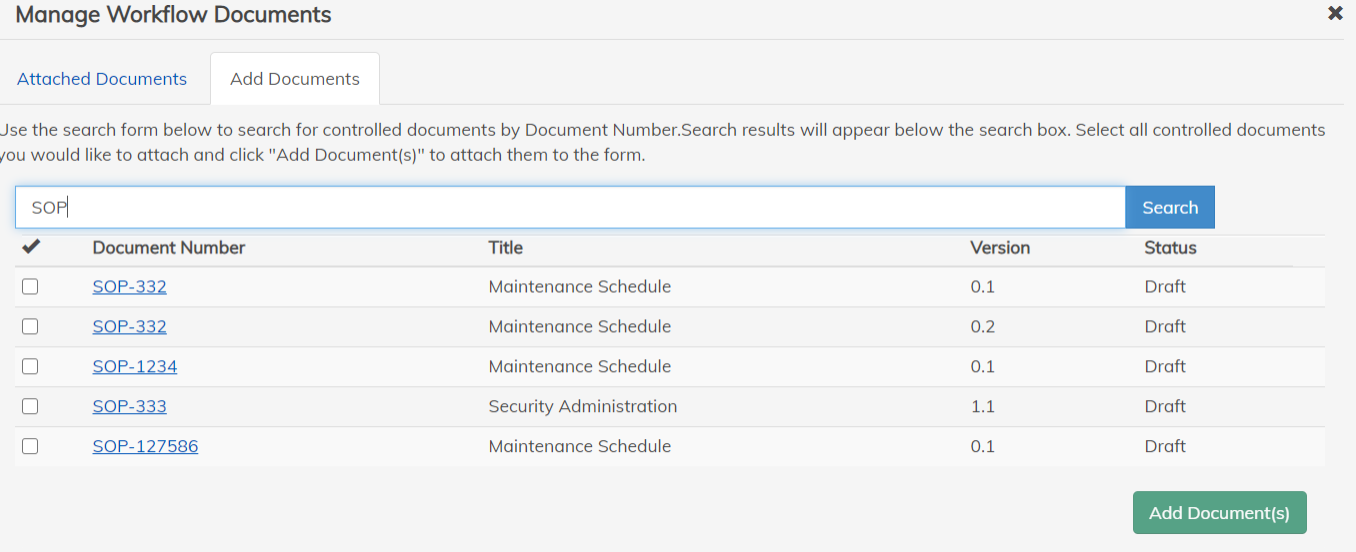Click the Document Number column header
This screenshot has height=552, width=1356.
click(169, 248)
